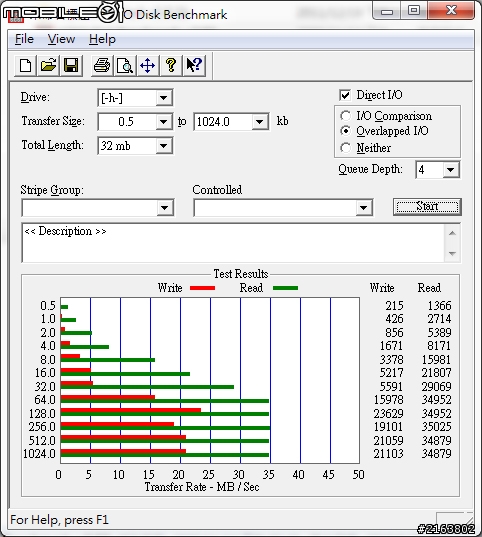Expand the Drive dropdown list

[164, 98]
